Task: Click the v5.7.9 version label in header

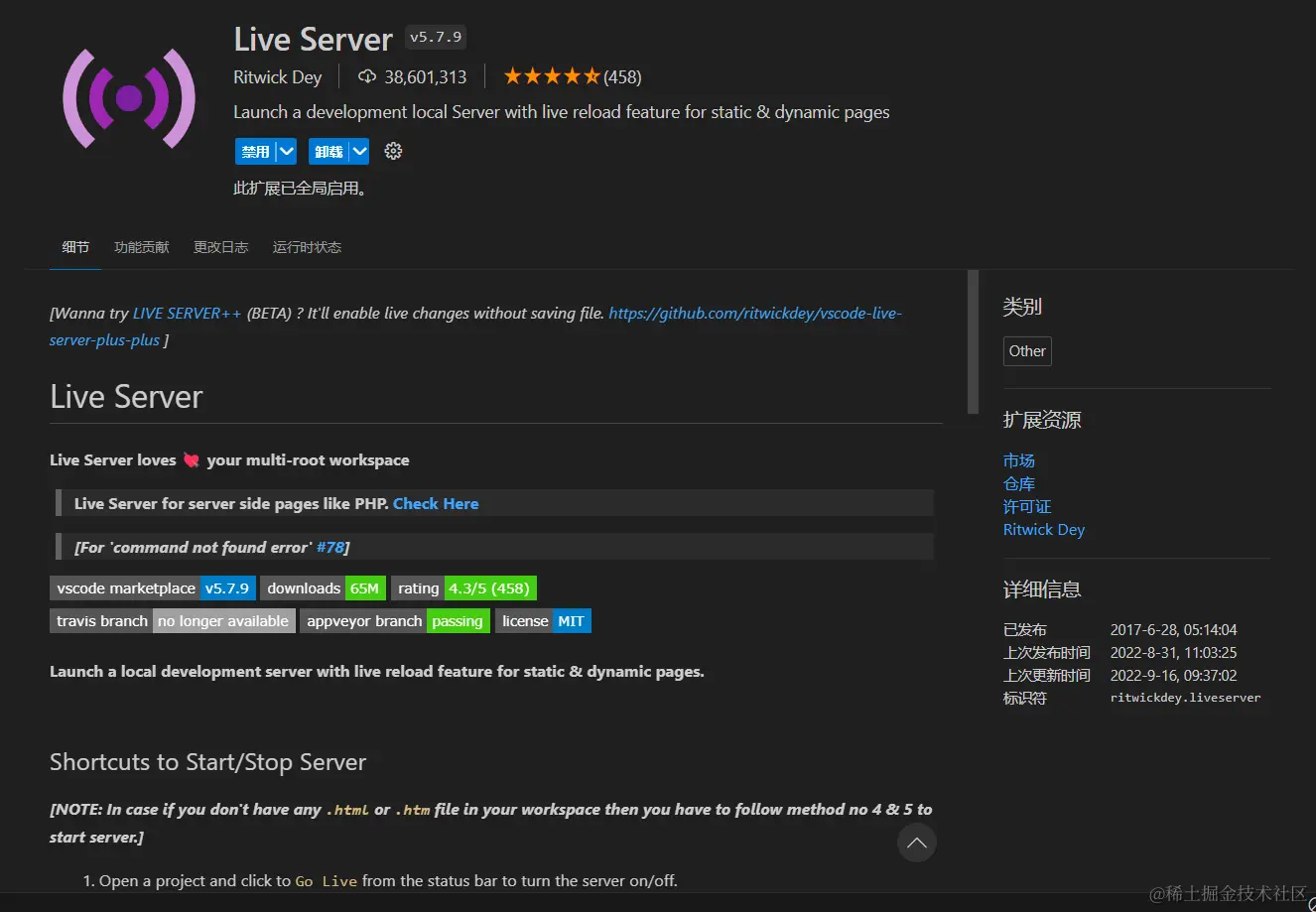Action: tap(436, 38)
